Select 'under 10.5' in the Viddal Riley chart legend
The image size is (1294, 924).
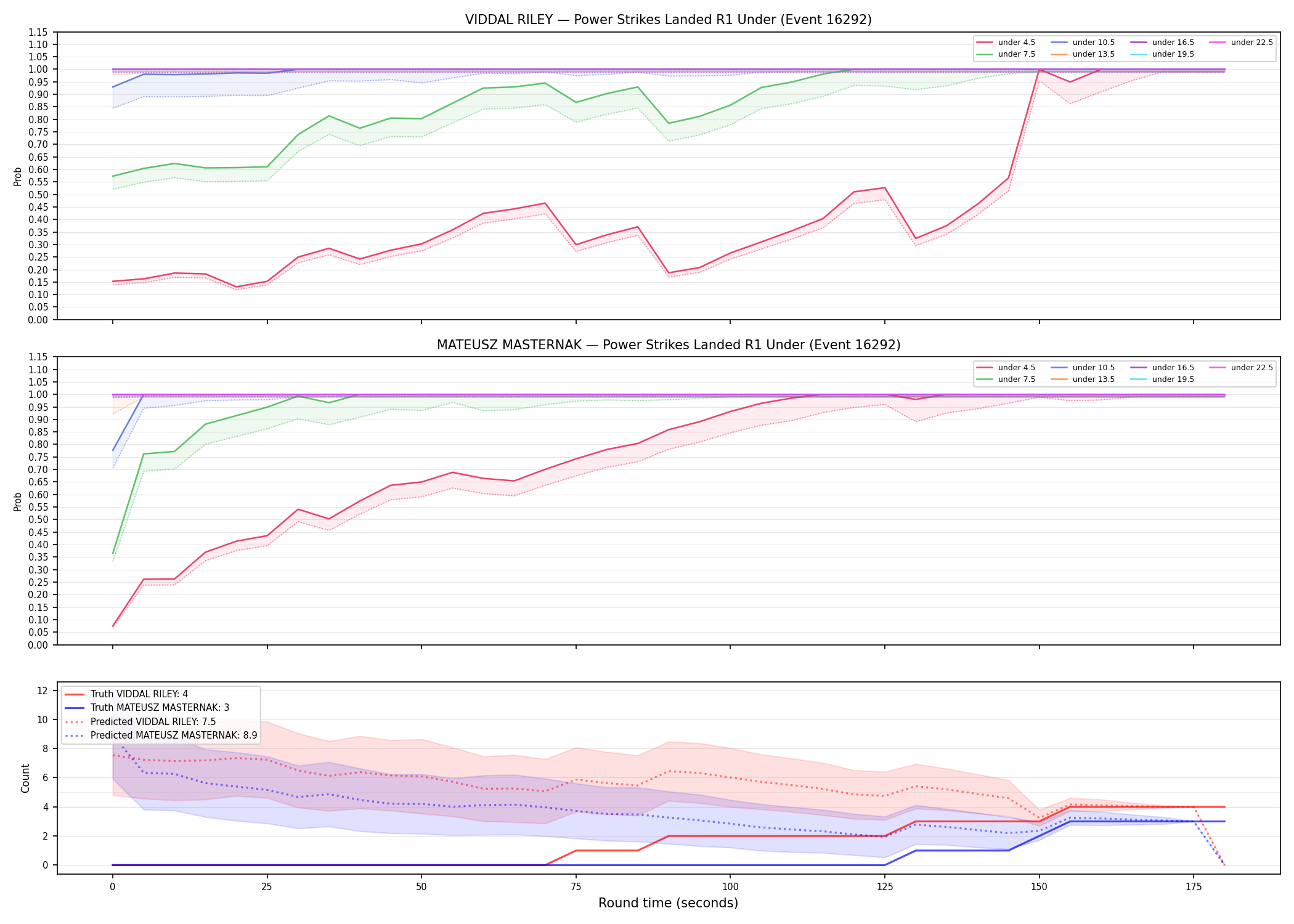point(1083,43)
